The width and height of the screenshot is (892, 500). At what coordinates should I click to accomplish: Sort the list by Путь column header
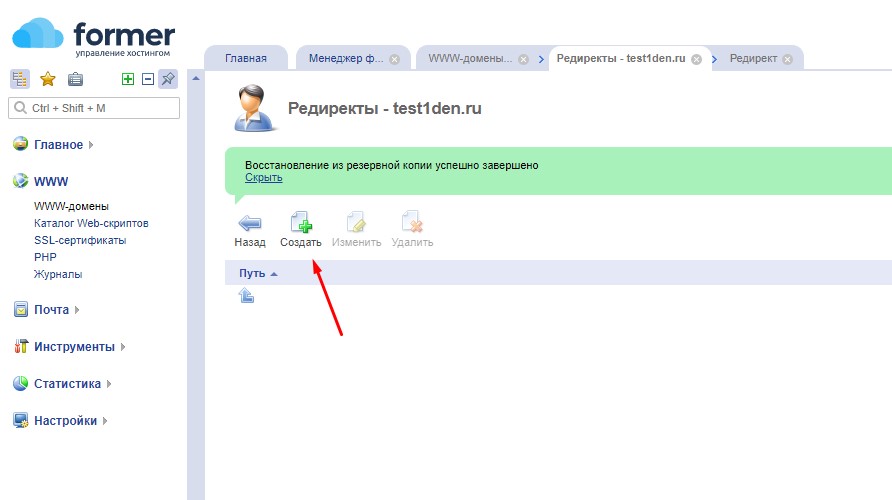point(251,273)
